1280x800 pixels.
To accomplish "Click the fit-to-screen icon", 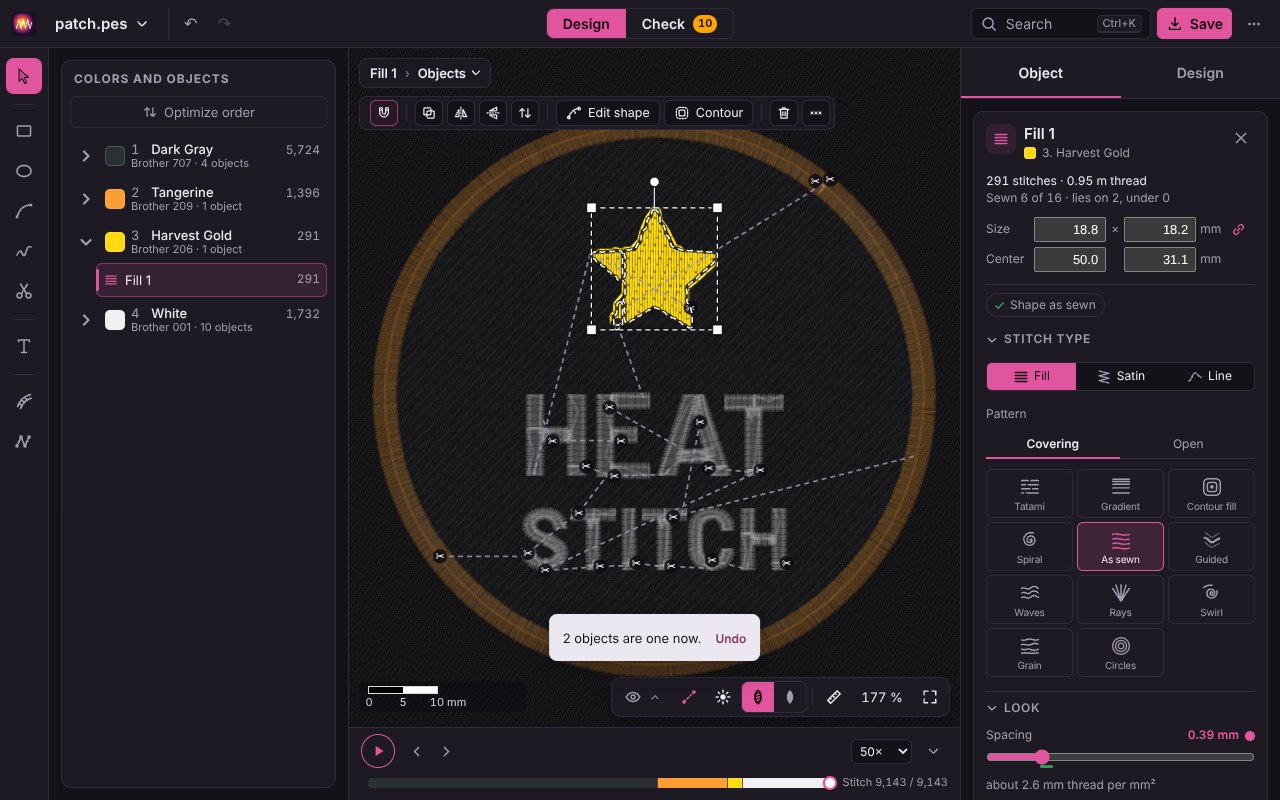I will [930, 697].
